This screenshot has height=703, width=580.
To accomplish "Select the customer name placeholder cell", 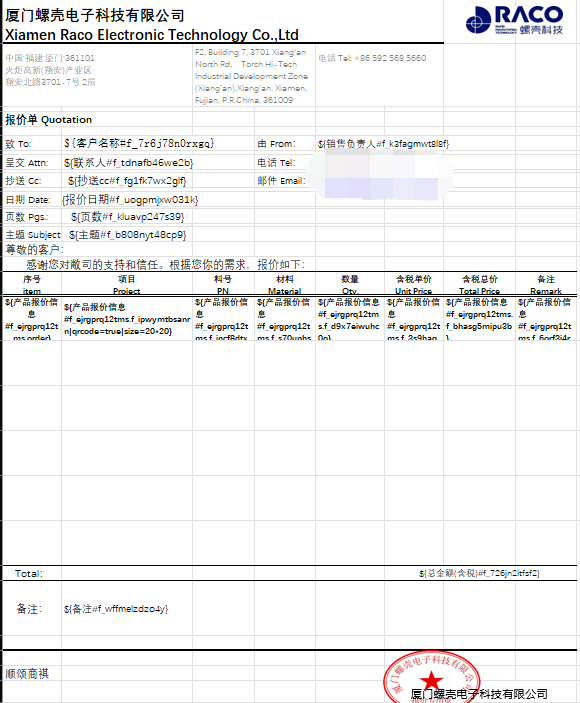I will [x=139, y=143].
